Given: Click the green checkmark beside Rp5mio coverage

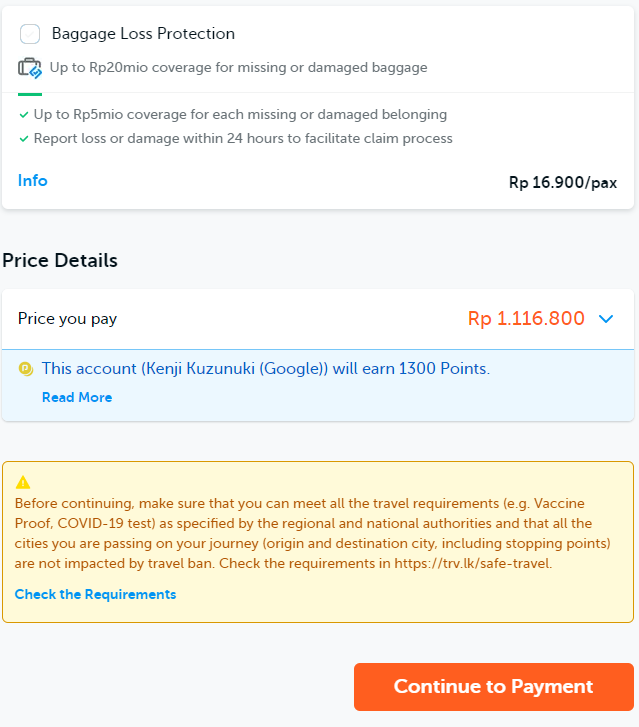Looking at the screenshot, I should coord(24,115).
